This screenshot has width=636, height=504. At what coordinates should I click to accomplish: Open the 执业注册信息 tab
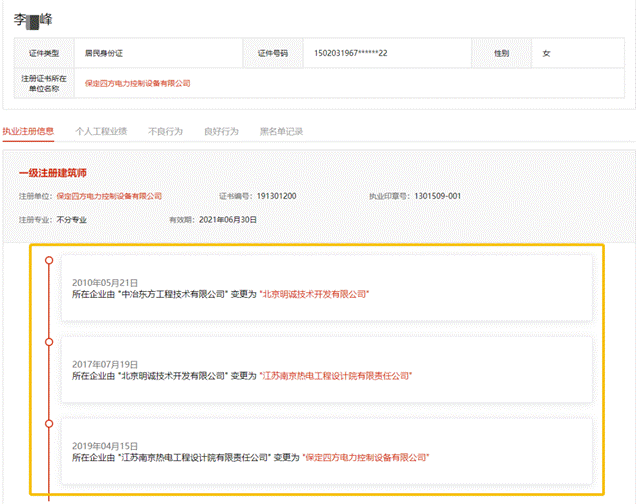[28, 131]
